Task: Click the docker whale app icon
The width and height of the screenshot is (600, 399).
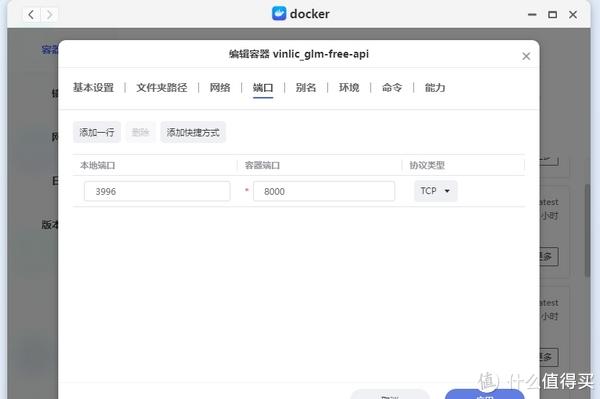Action: pos(279,14)
